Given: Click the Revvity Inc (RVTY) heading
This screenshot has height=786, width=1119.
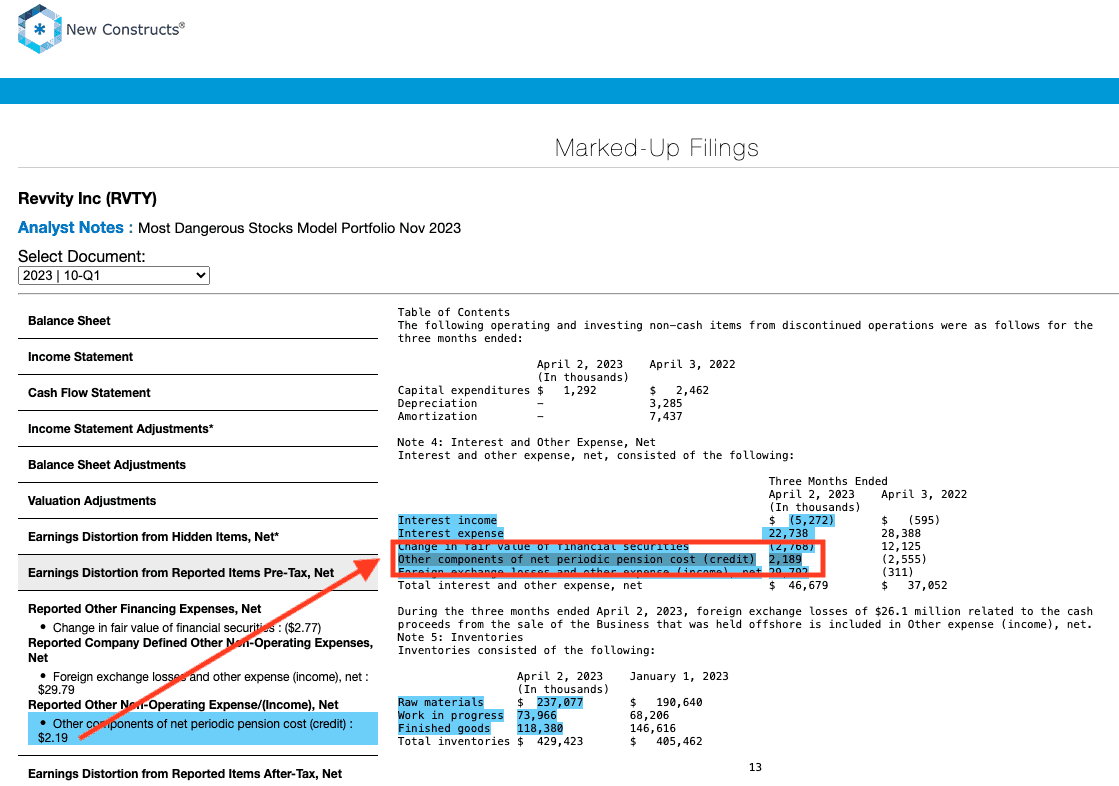Looking at the screenshot, I should point(87,198).
